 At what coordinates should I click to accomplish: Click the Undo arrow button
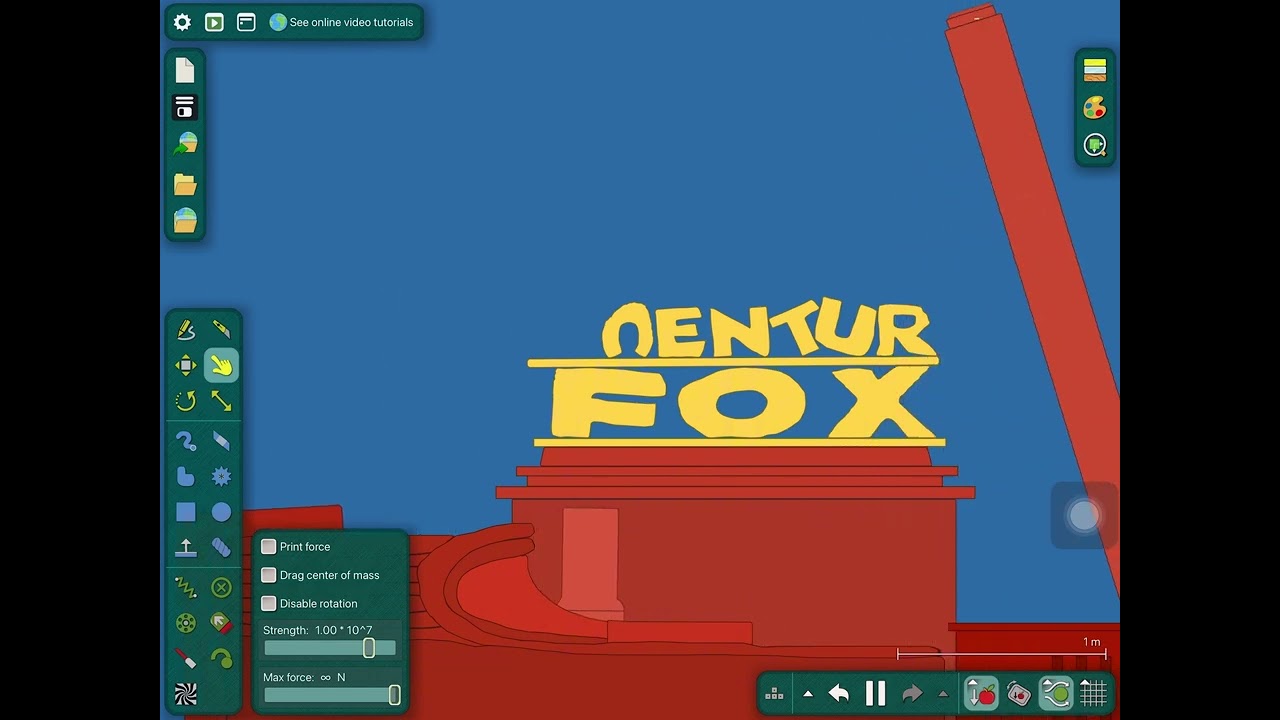839,693
